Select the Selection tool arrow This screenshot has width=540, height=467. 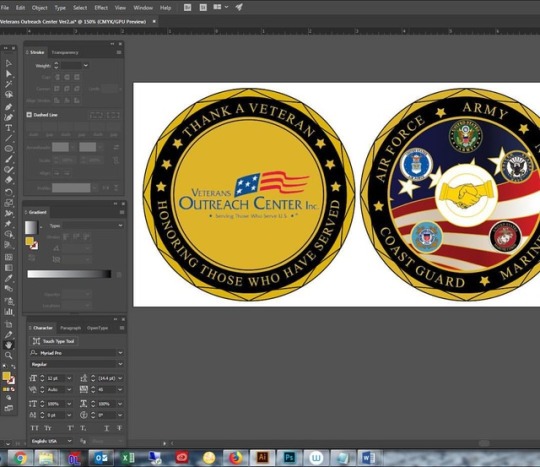[9, 63]
